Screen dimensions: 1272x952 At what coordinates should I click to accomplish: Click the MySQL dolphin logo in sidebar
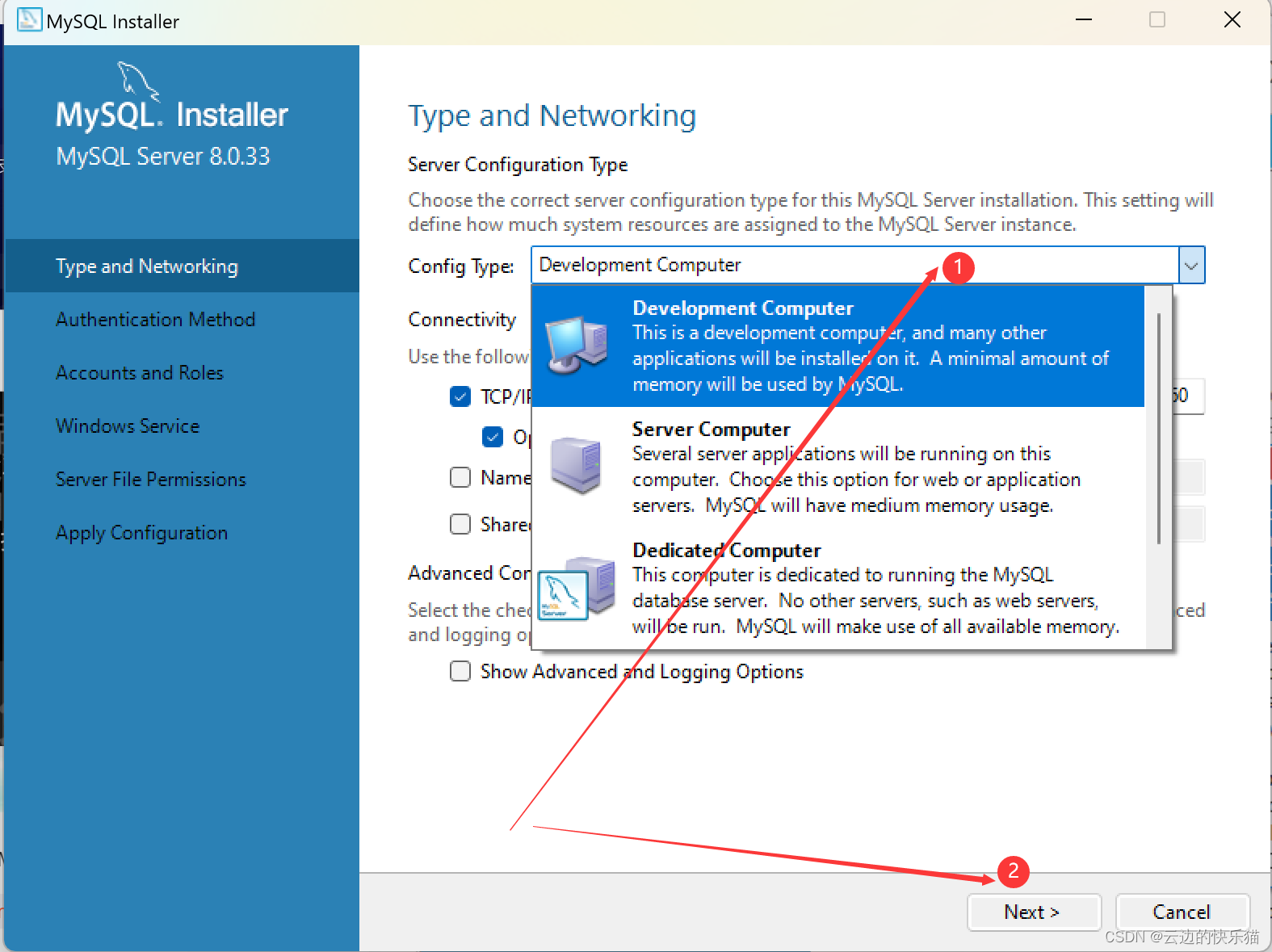[x=138, y=82]
